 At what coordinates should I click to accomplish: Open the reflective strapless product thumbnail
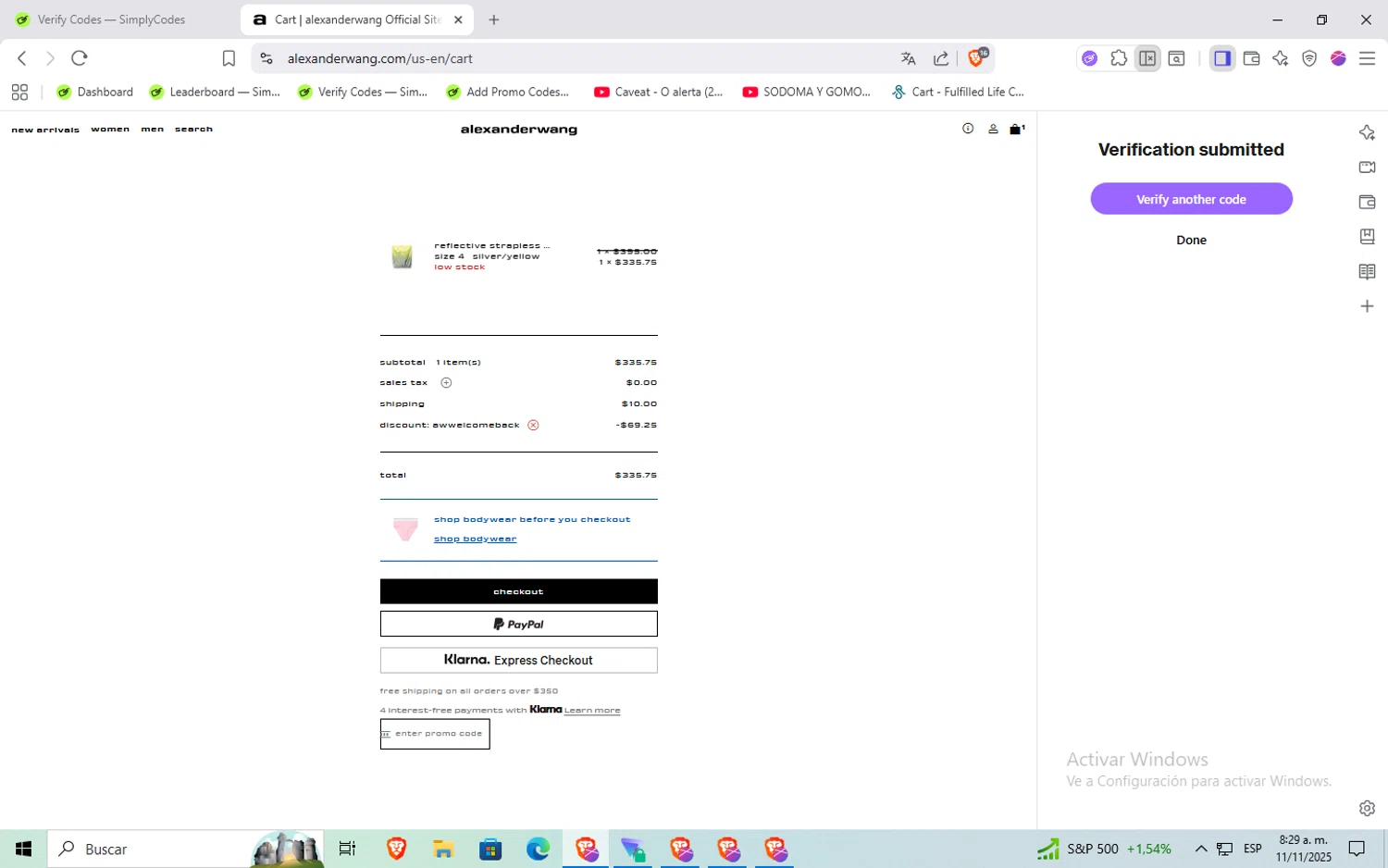point(402,256)
